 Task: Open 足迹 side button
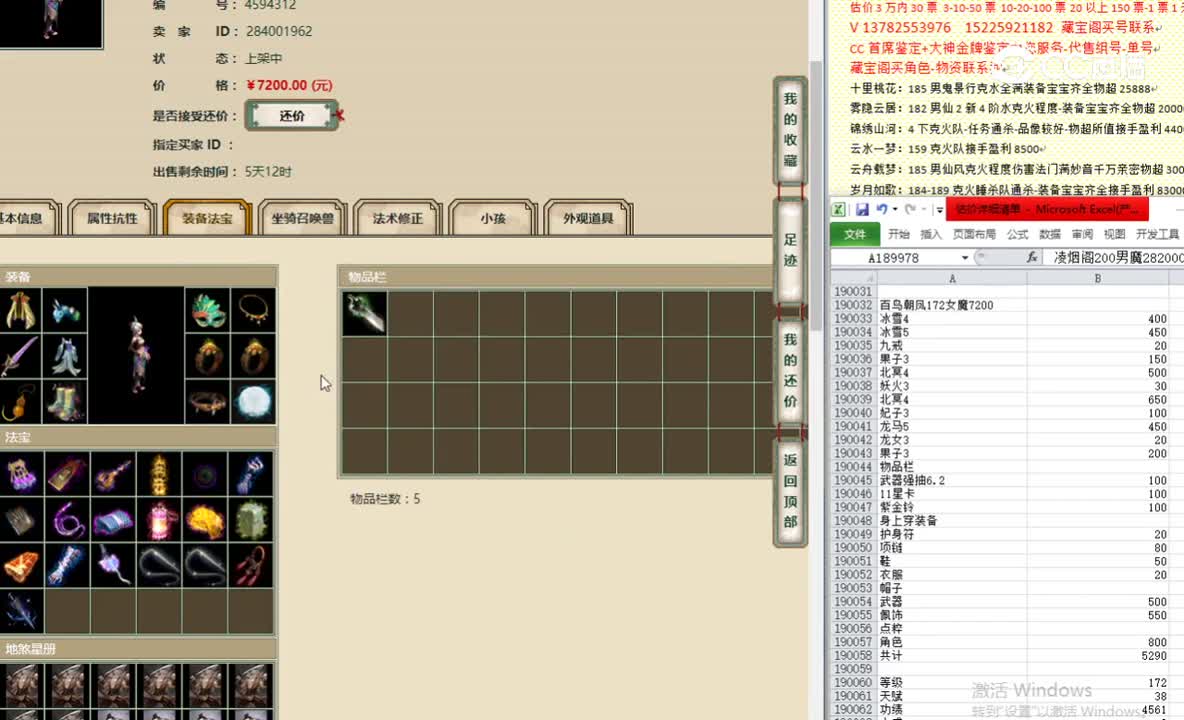pos(791,250)
